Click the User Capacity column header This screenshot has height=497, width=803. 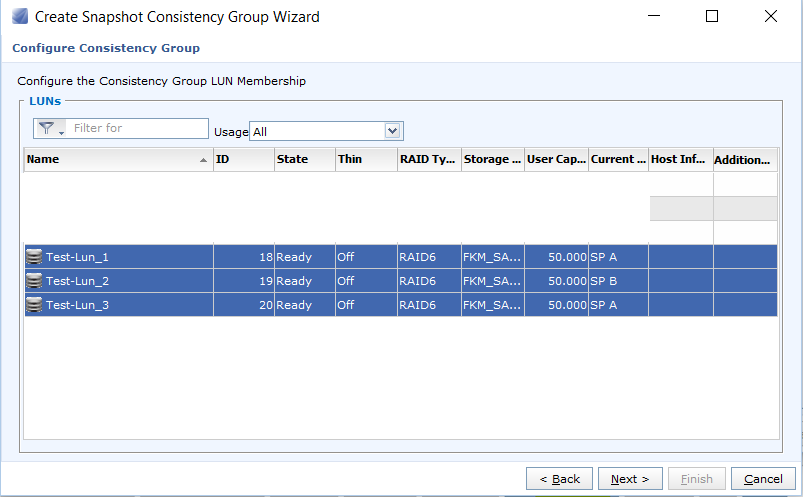556,159
